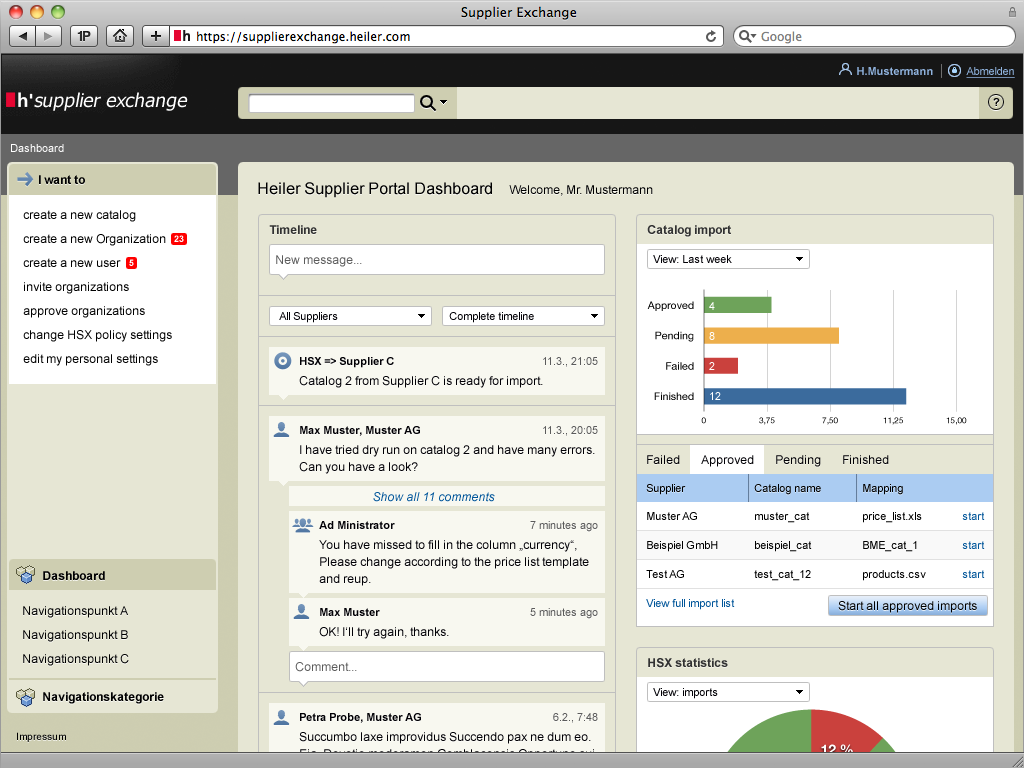Click create a new Organization
Screen dimensions: 1024x768
pos(95,239)
